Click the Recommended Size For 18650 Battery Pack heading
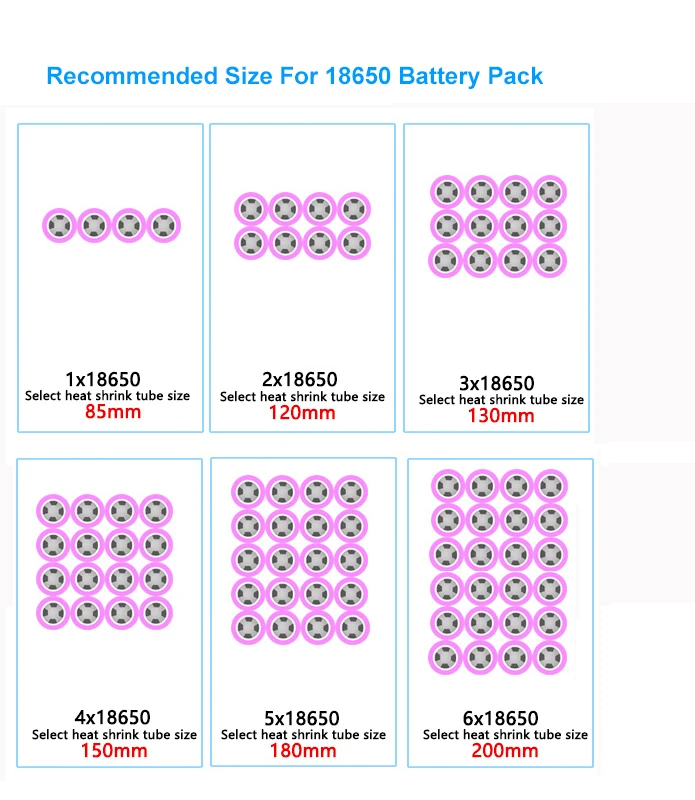The image size is (695, 800). (294, 77)
